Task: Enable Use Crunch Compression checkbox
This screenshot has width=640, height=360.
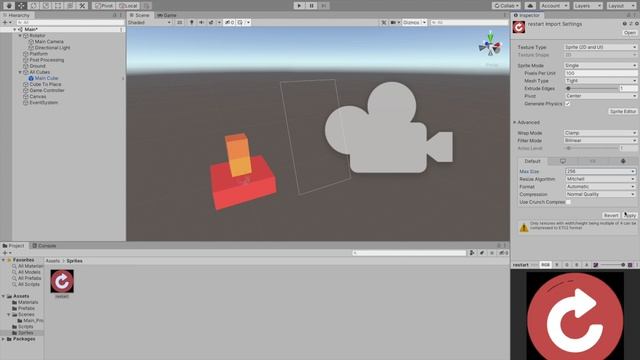Action: [568, 202]
